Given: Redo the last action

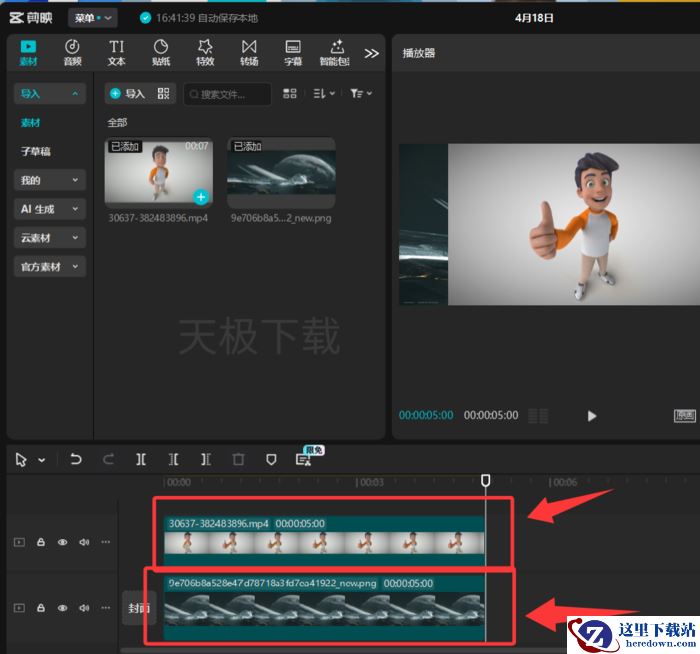Looking at the screenshot, I should tap(108, 459).
